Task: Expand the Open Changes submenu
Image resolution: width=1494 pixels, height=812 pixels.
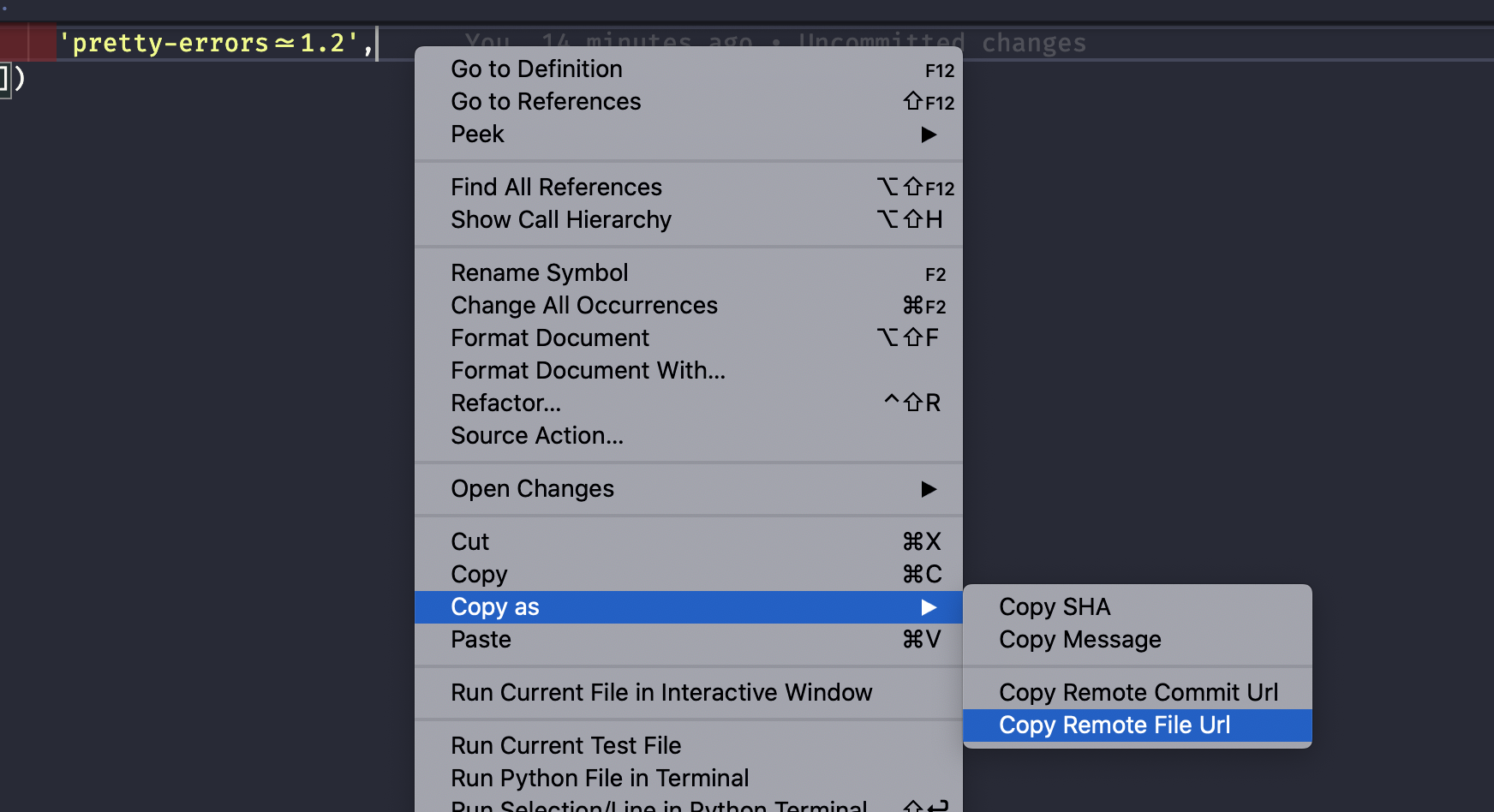Action: click(532, 488)
